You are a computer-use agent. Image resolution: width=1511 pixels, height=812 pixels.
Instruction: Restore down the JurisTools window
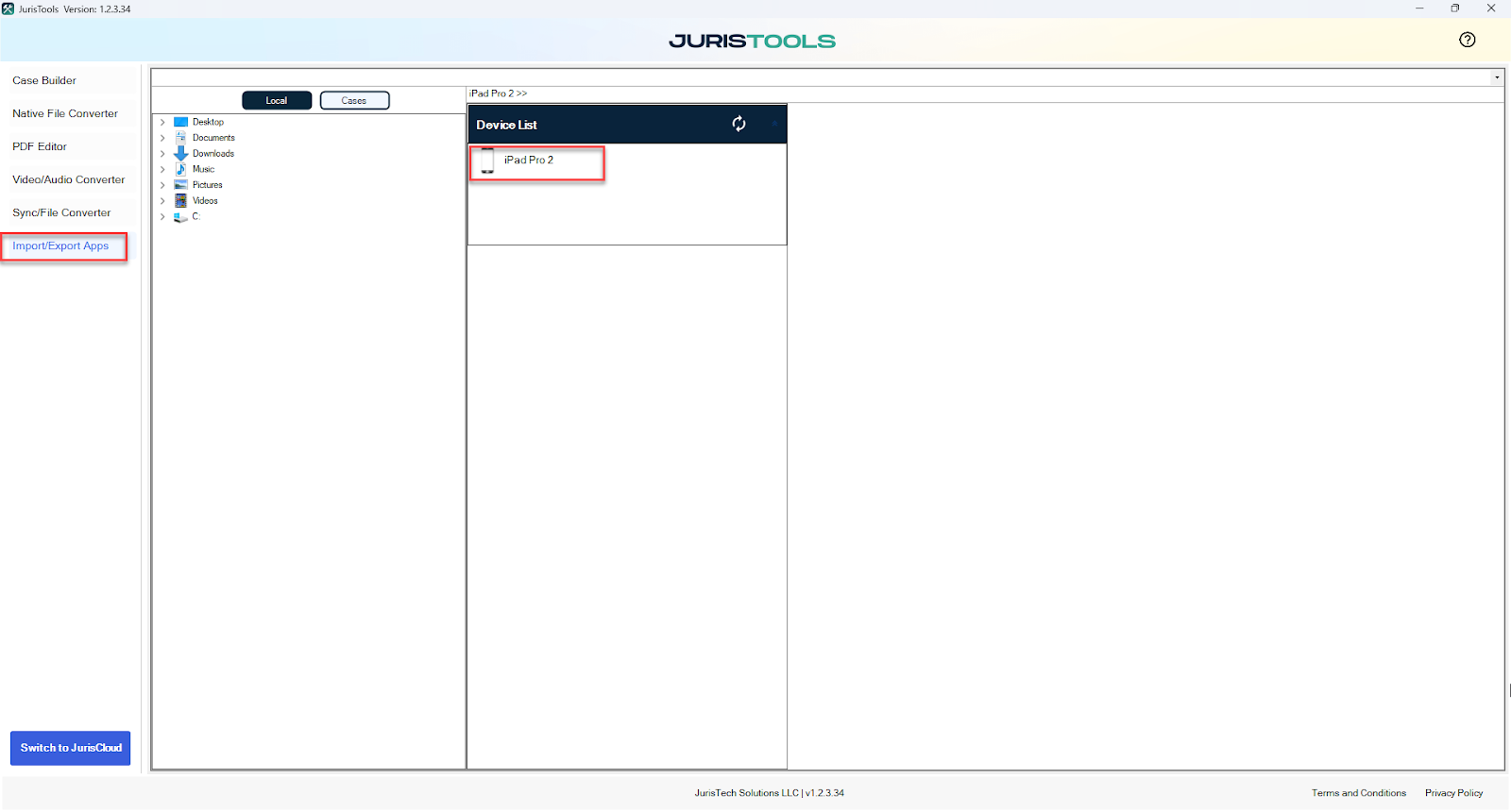1455,8
